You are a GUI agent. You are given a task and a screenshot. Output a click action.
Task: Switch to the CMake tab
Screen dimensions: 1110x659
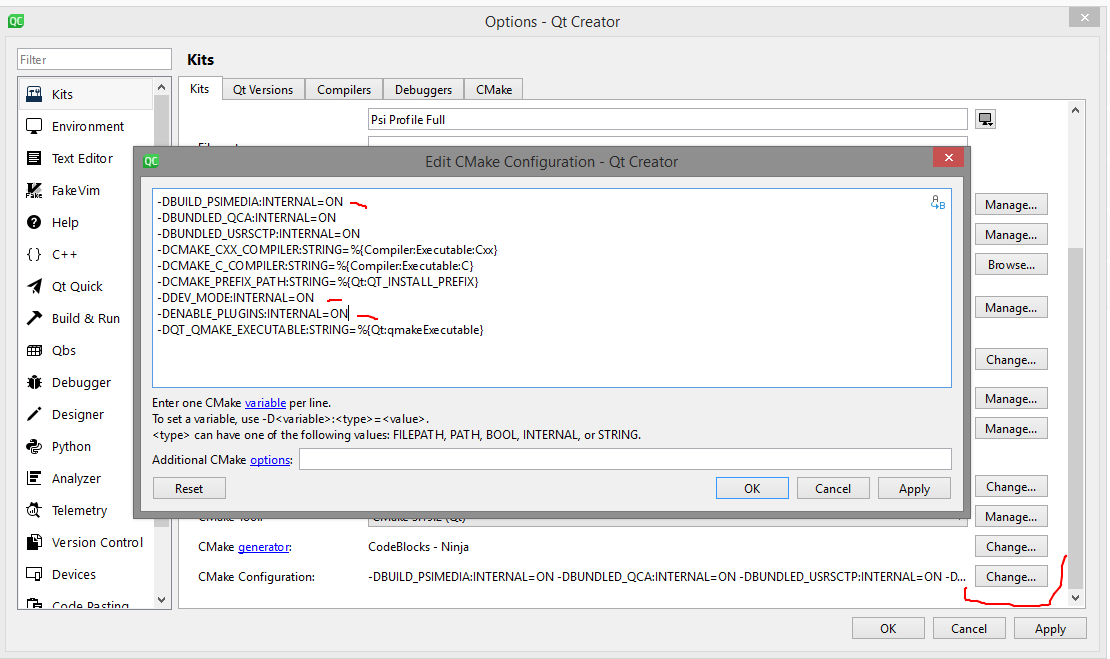point(493,89)
